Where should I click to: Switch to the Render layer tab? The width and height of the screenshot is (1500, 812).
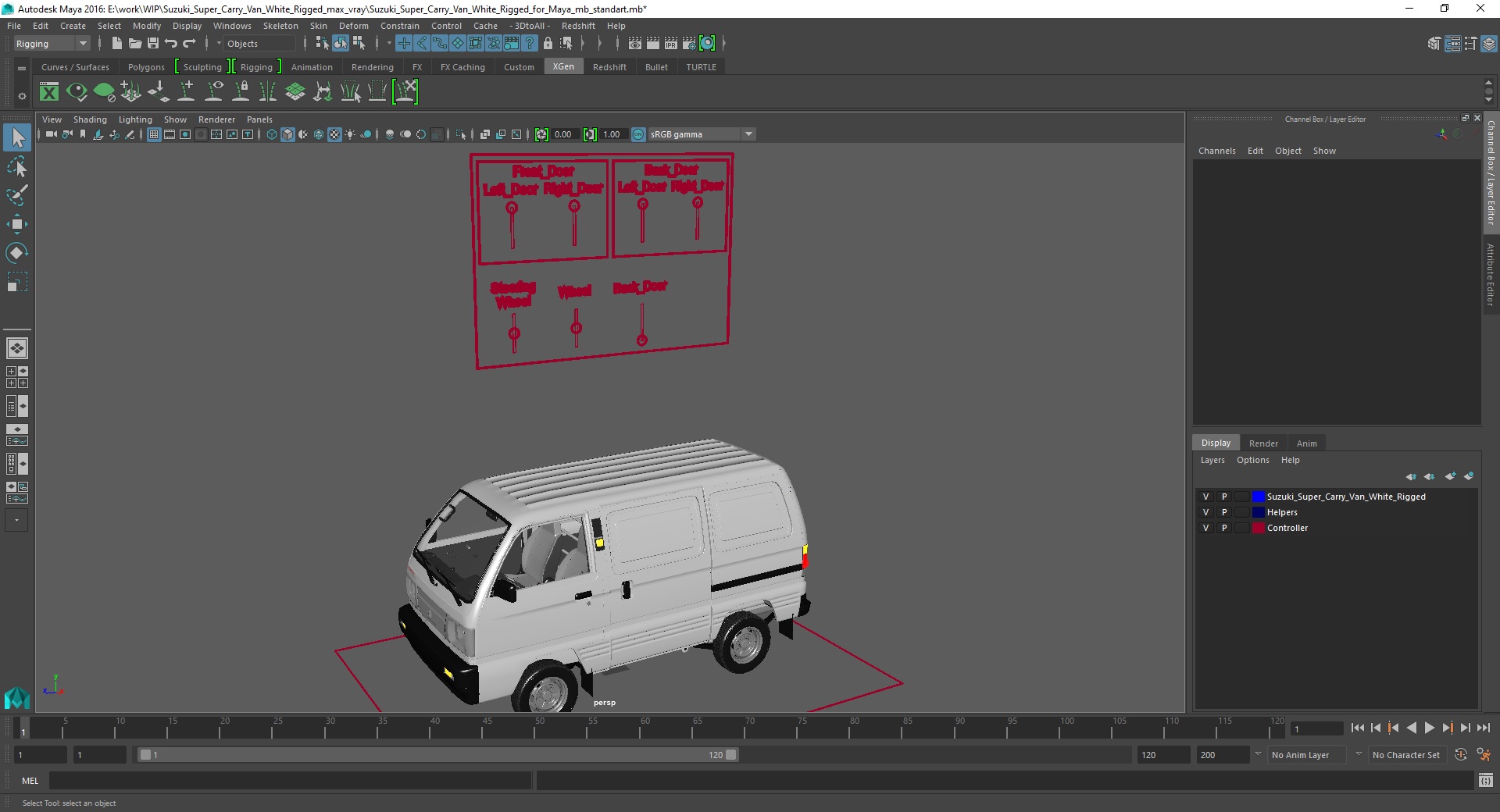(1263, 443)
